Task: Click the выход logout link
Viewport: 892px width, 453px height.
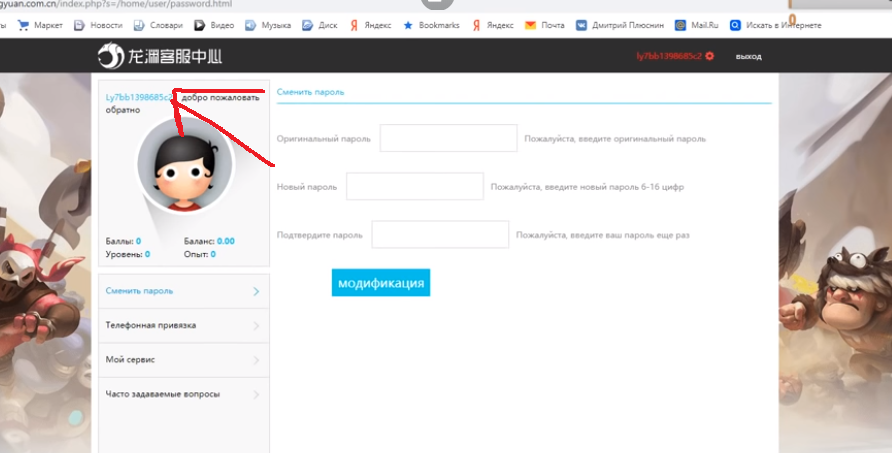Action: 748,56
